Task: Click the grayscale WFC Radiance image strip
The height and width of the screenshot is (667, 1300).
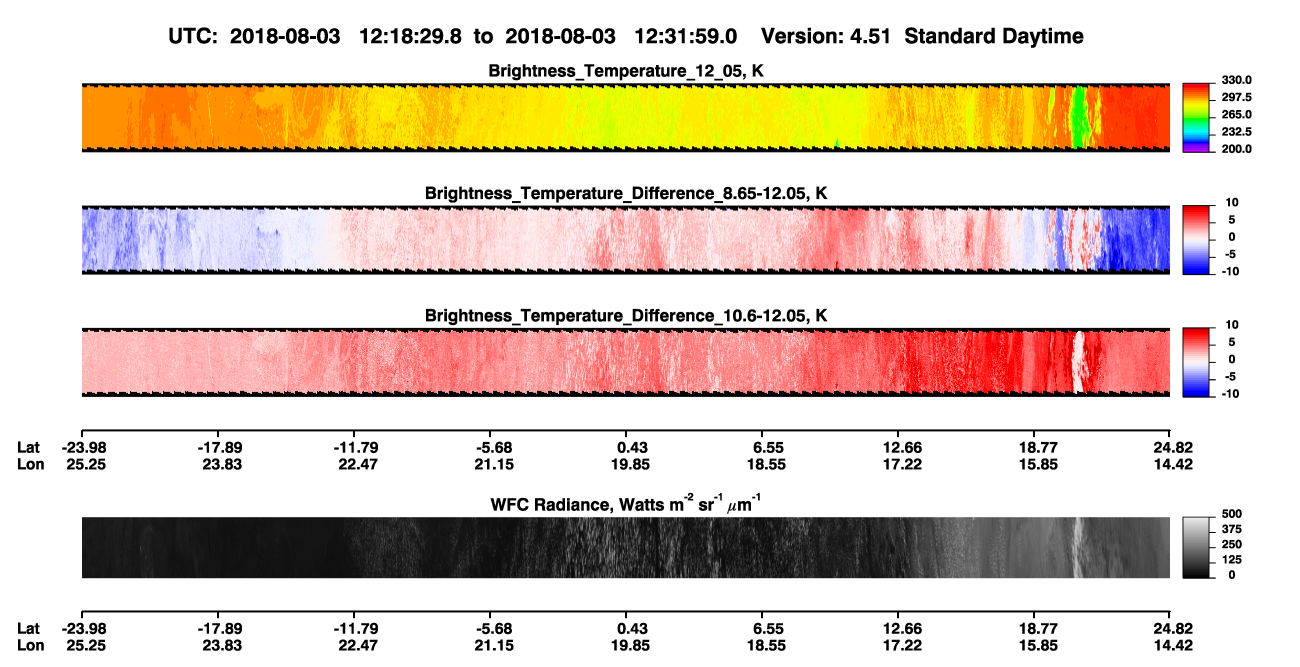Action: (x=625, y=547)
